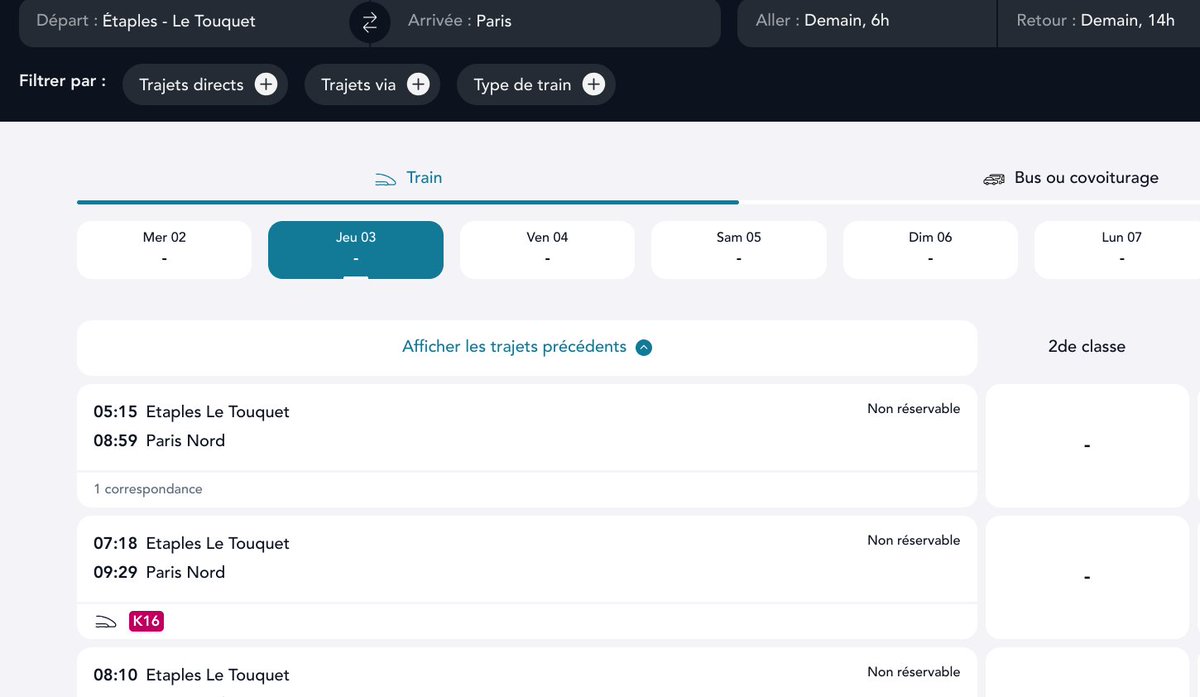This screenshot has width=1200, height=697.
Task: Click the bus icon in Bus ou covoiturage
Action: 994,179
